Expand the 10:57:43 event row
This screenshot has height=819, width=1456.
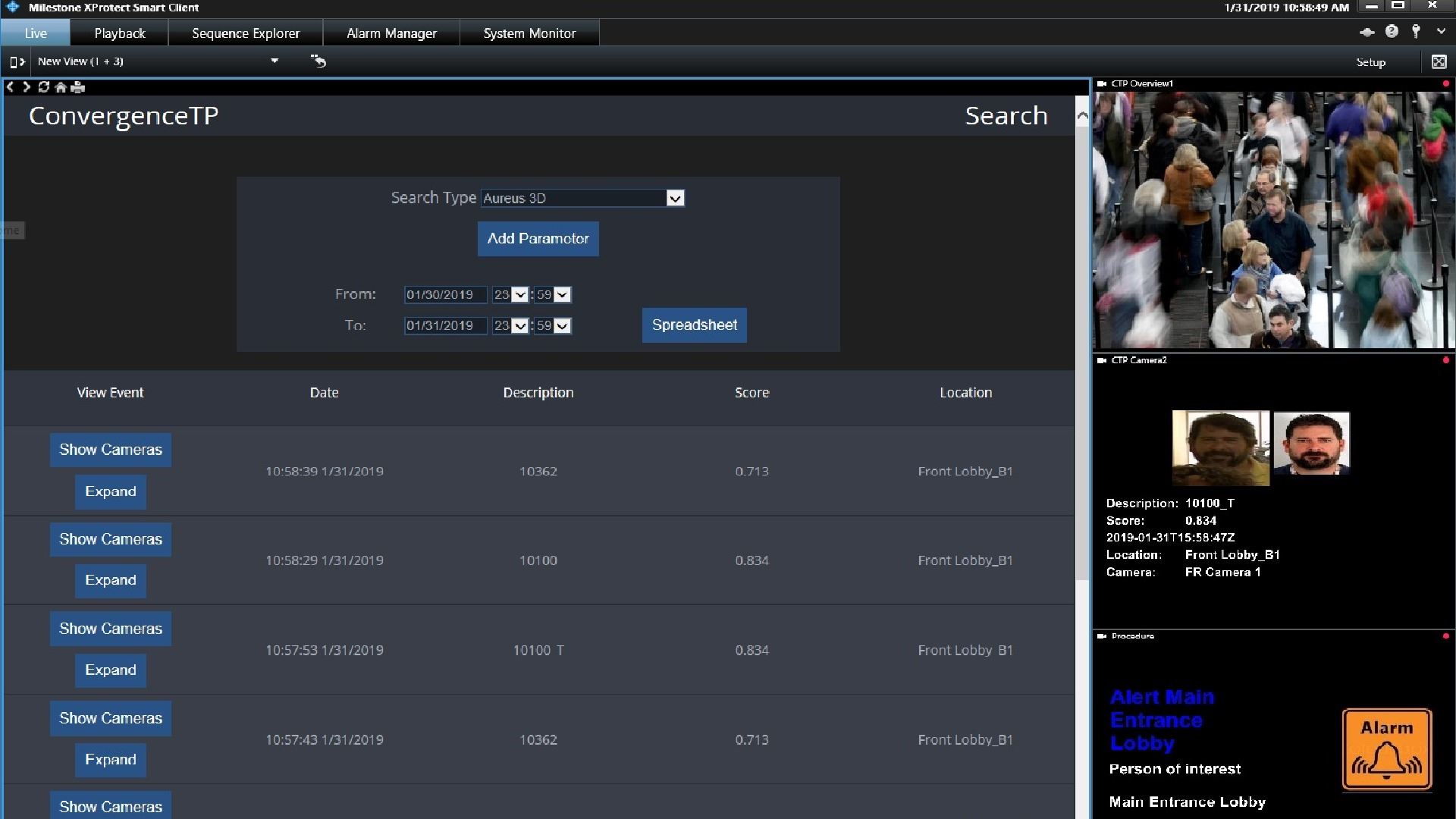pyautogui.click(x=111, y=760)
